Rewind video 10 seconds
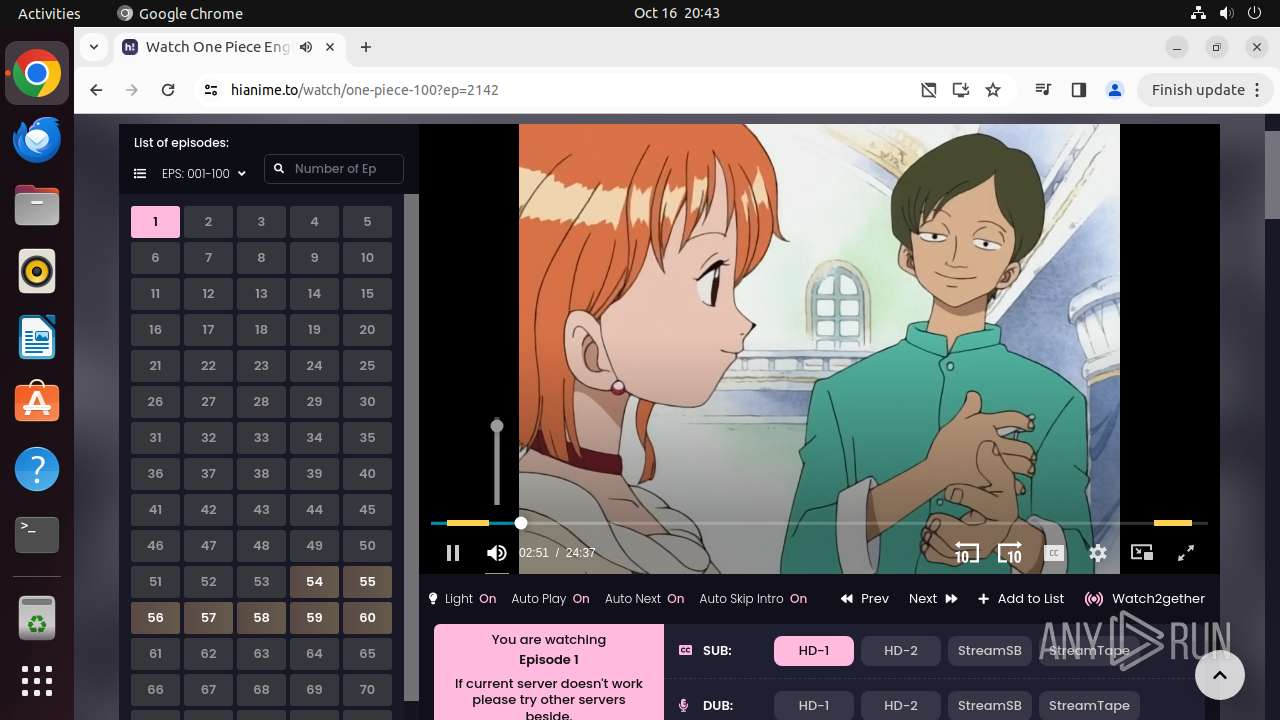Viewport: 1280px width, 720px height. click(x=966, y=553)
